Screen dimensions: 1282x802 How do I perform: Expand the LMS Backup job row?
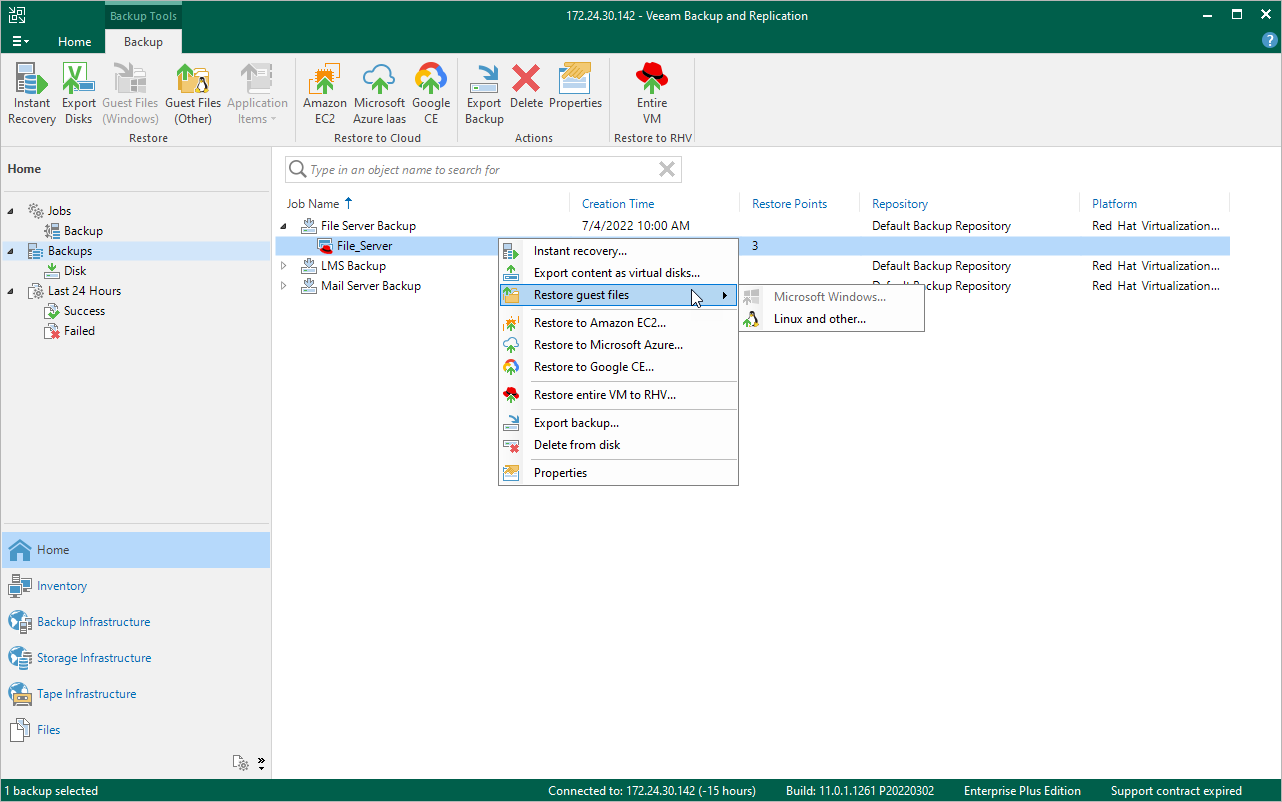tap(283, 266)
